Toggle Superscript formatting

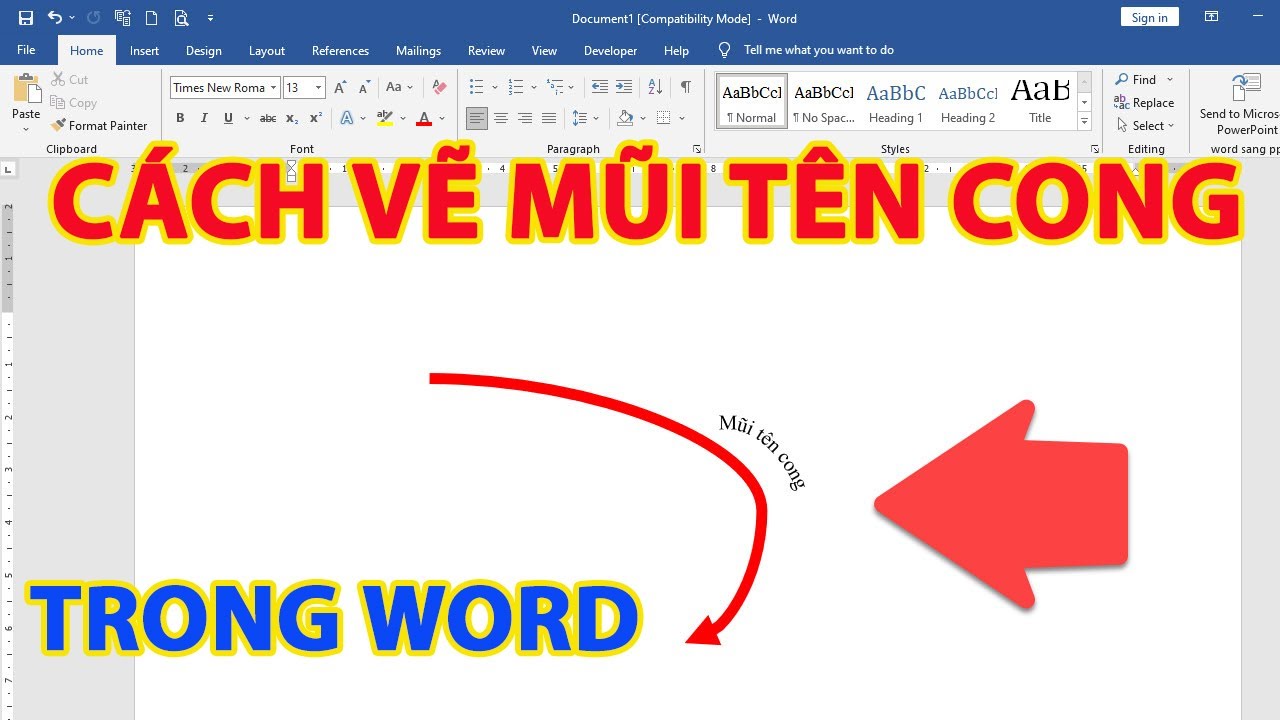coord(316,118)
